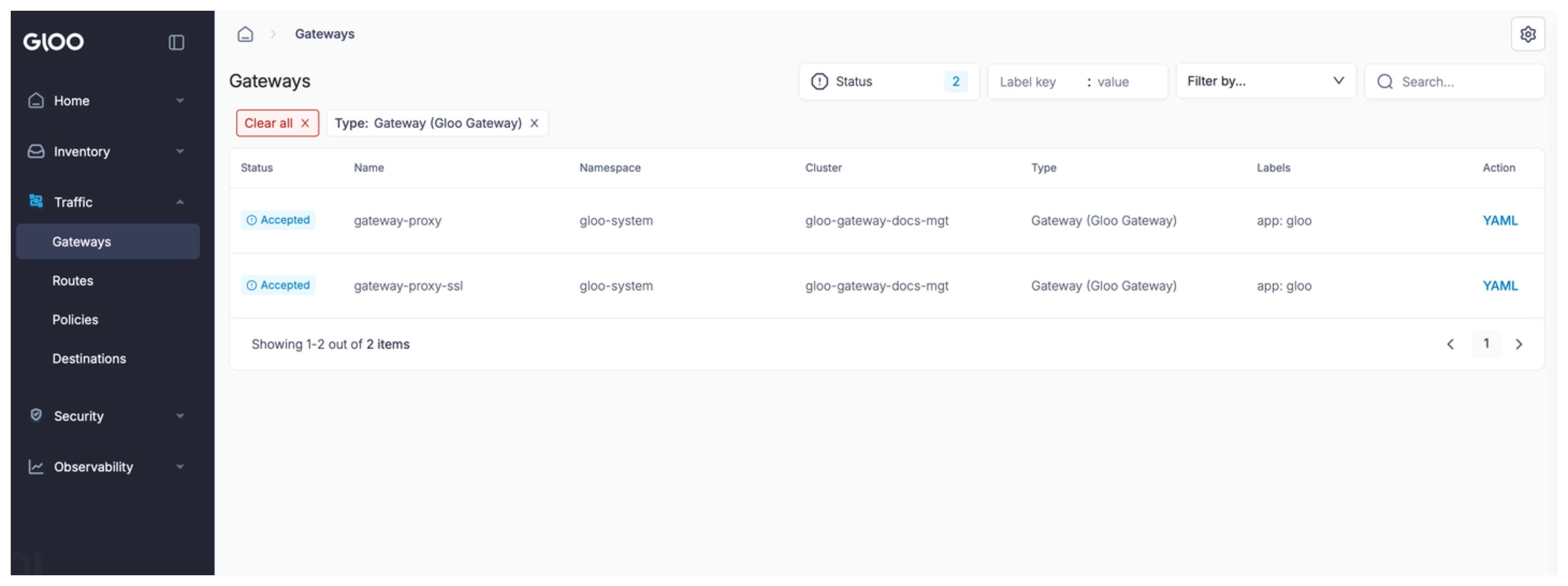Click the Gloo logo
Viewport: 1568px width, 586px height.
click(54, 41)
